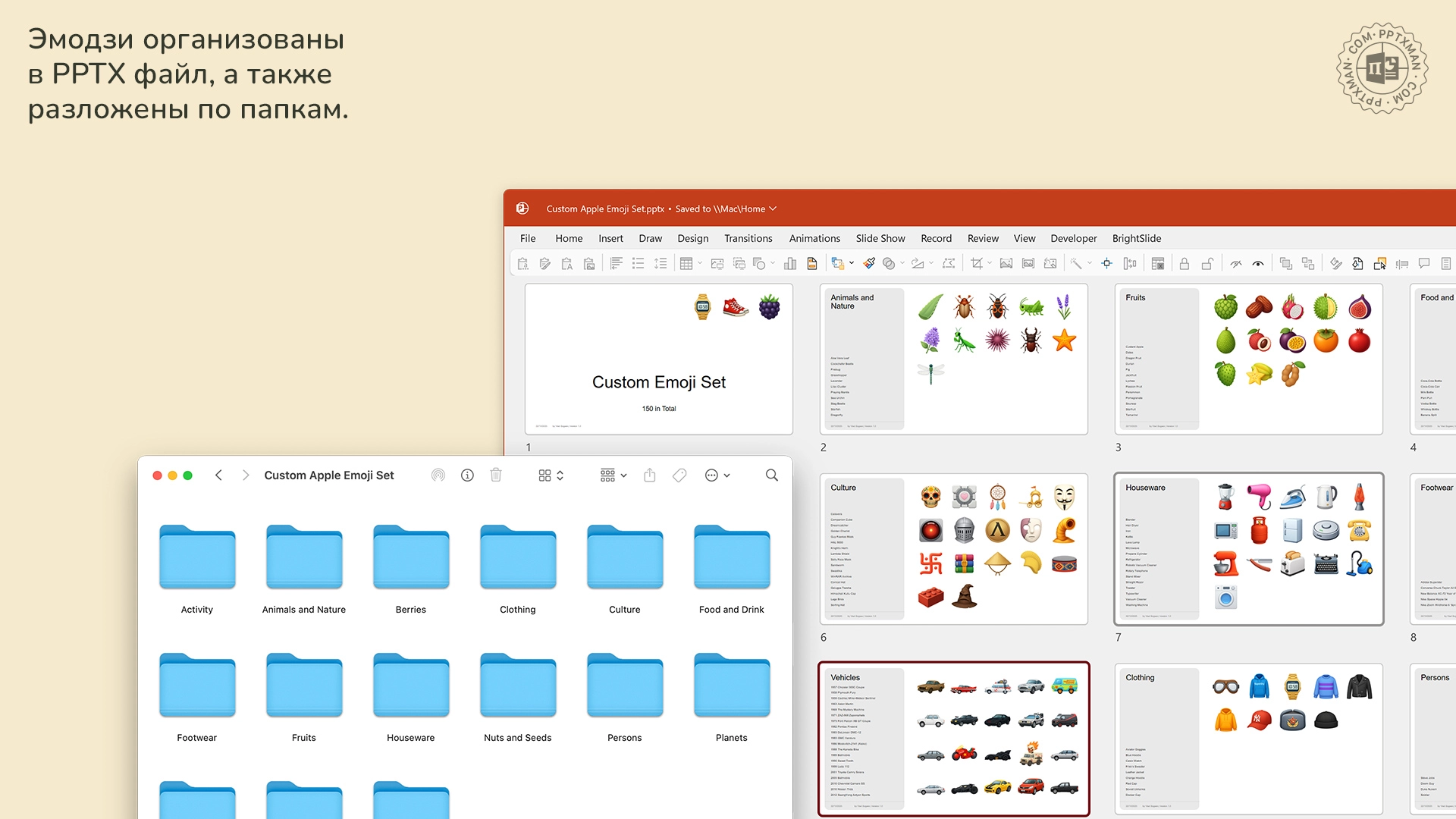1456x819 pixels.
Task: Expand the Saved to location chevron in title bar
Action: 773,209
